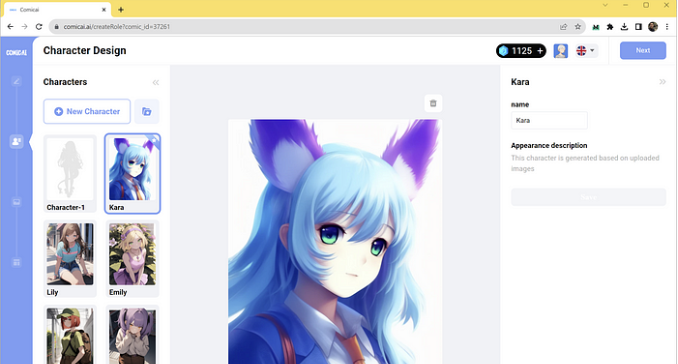Open the user avatar profile
Image resolution: width=678 pixels, height=364 pixels.
[x=561, y=51]
